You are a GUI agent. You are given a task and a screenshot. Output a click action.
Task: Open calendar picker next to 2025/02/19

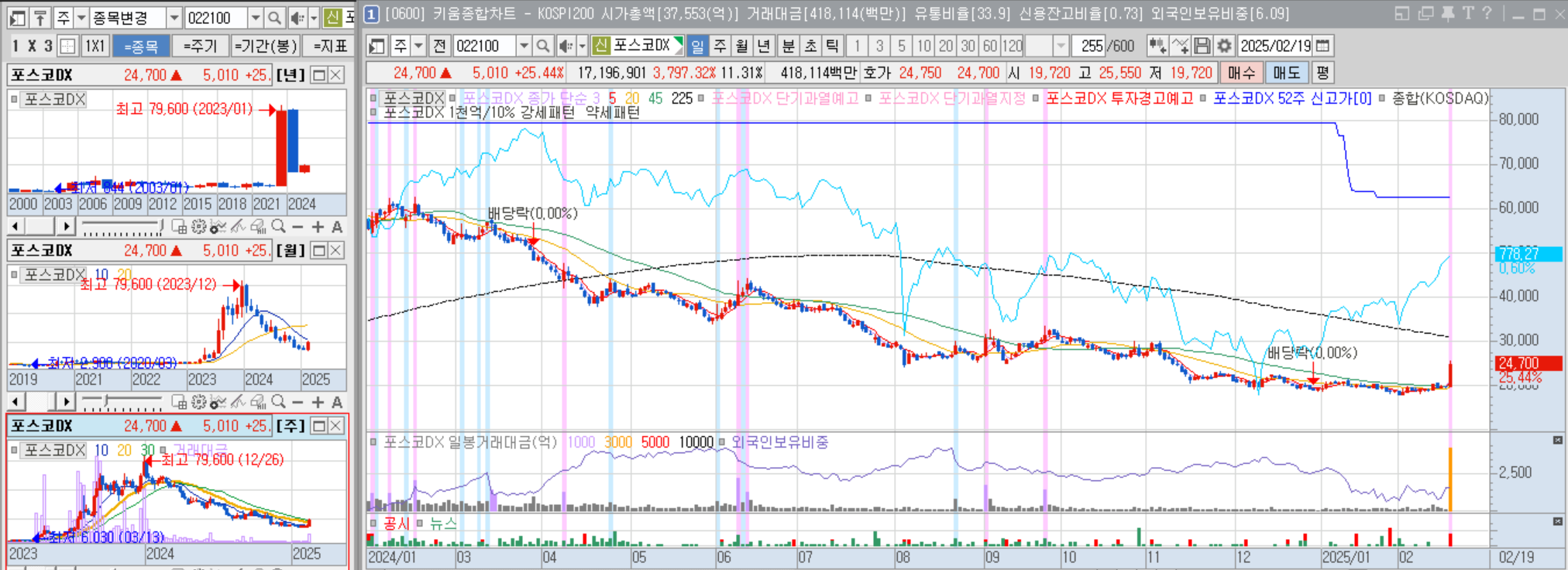(1323, 46)
